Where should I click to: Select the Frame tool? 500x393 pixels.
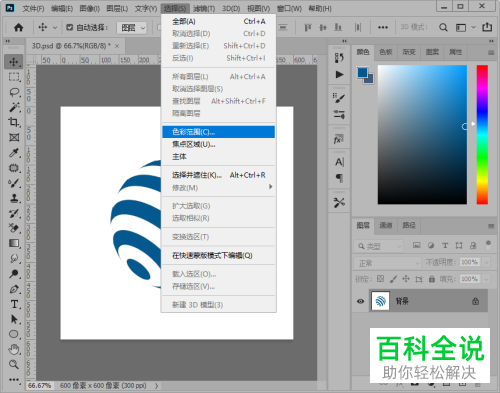tap(14, 137)
